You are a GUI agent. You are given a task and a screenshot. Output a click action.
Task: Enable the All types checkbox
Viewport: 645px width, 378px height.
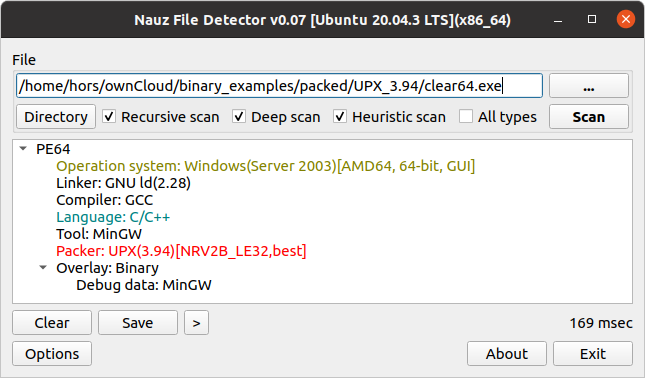(x=466, y=117)
